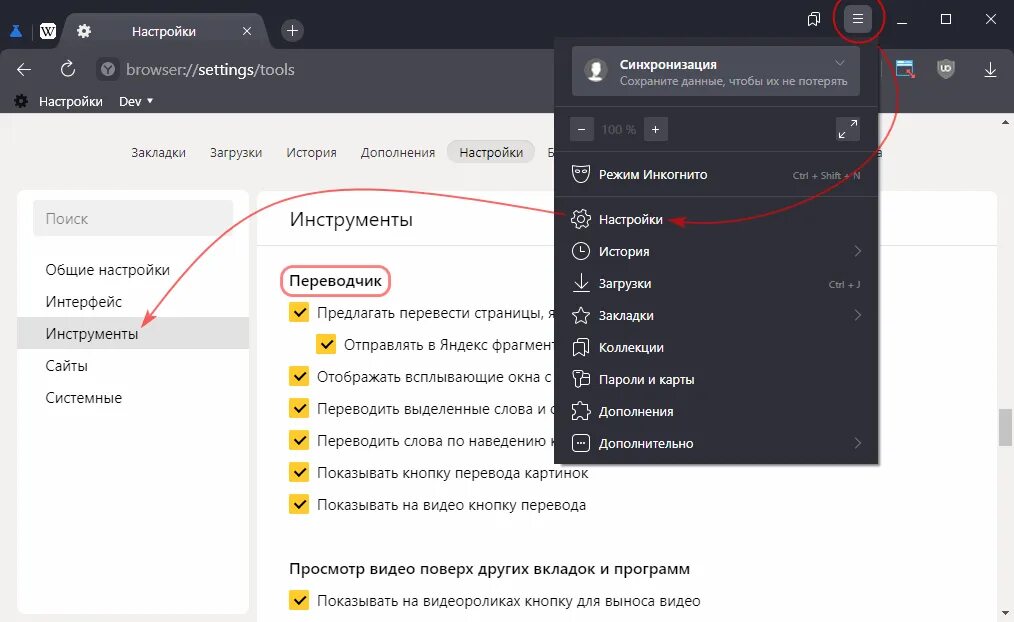Toggle 'Отображать всплывающие окна' checkbox
This screenshot has height=622, width=1014.
(299, 376)
